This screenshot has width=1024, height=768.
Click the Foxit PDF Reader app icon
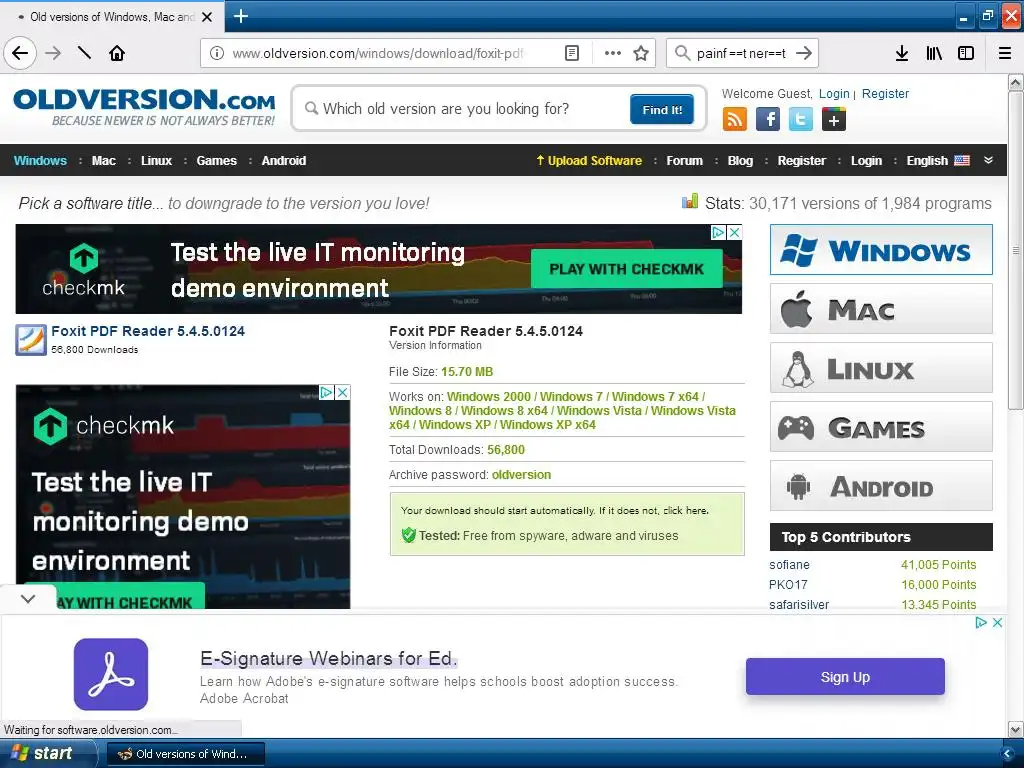31,340
